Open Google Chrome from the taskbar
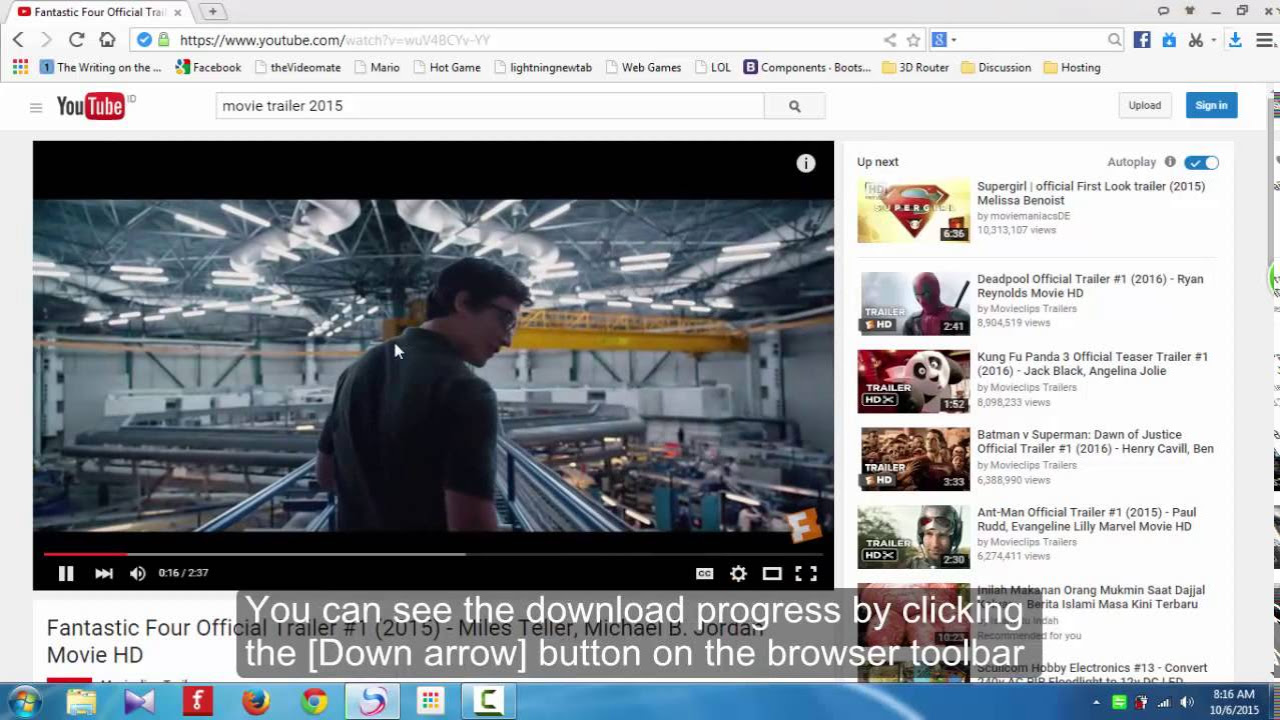 [314, 701]
